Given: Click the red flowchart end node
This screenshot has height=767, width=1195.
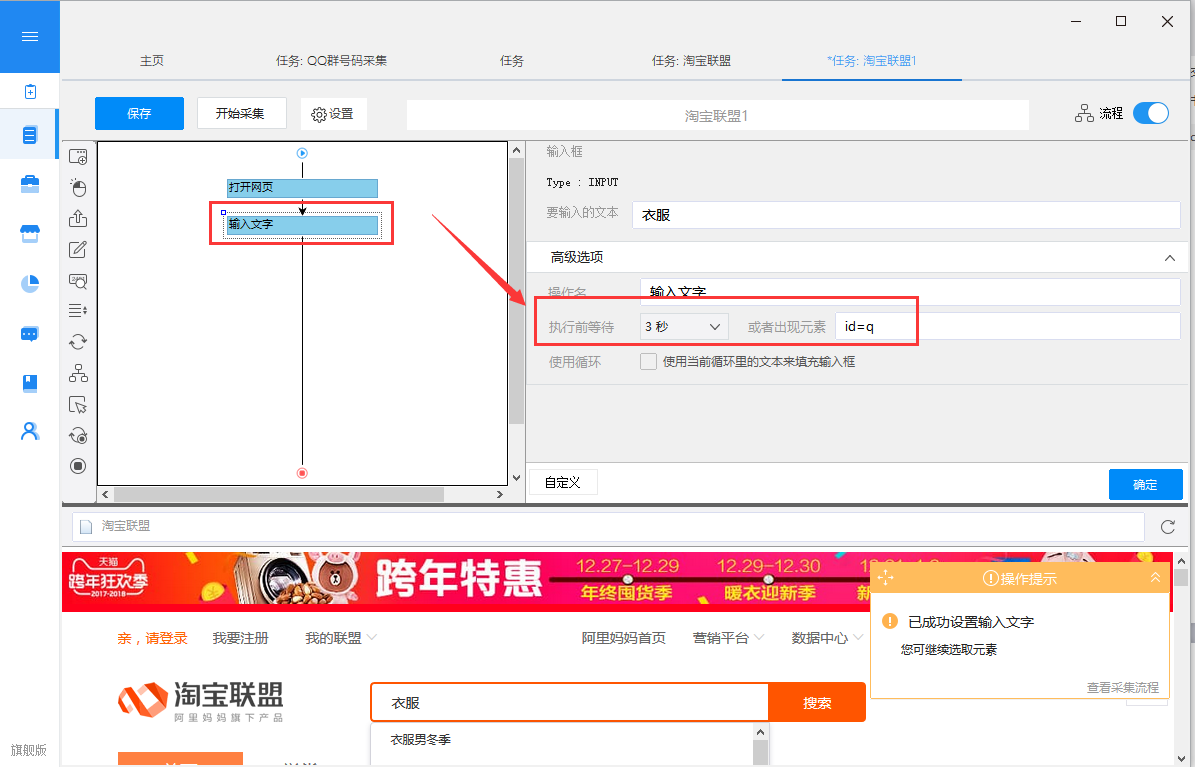Looking at the screenshot, I should [302, 473].
